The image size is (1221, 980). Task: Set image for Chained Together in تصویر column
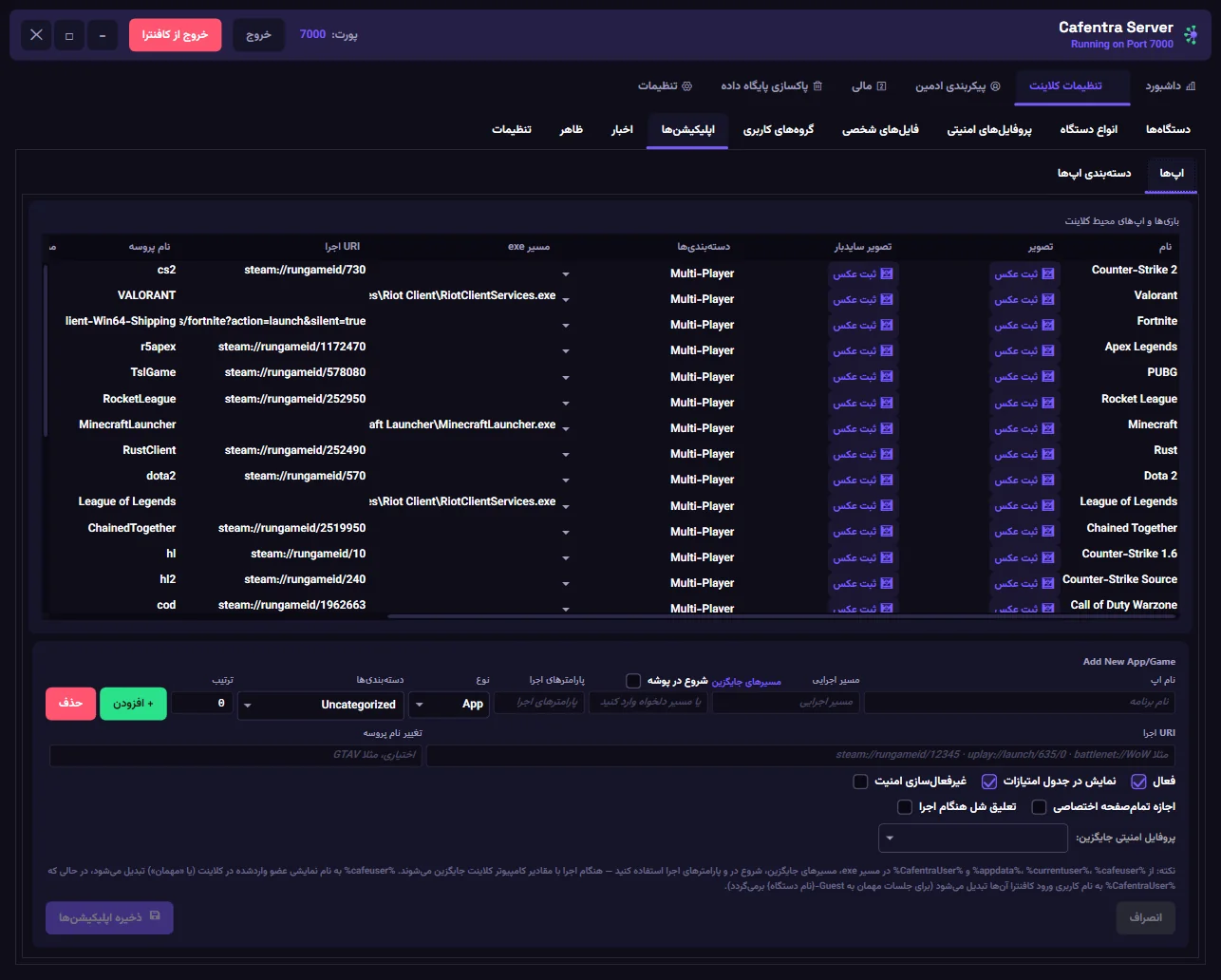coord(1024,532)
